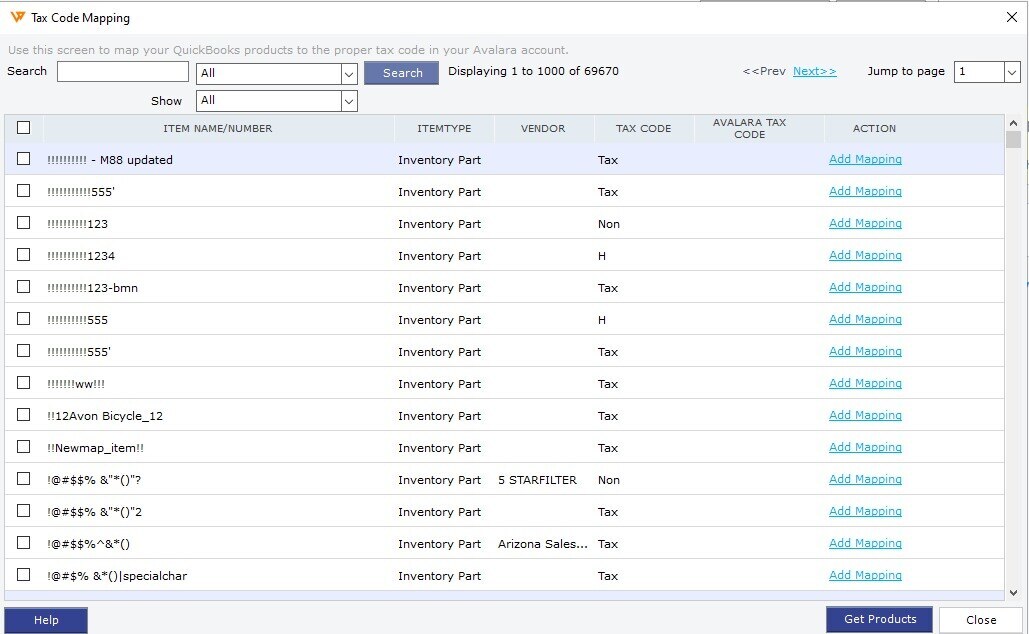Image resolution: width=1029 pixels, height=634 pixels.
Task: Add mapping for !!!!!!!ww!!! item
Action: click(x=865, y=383)
